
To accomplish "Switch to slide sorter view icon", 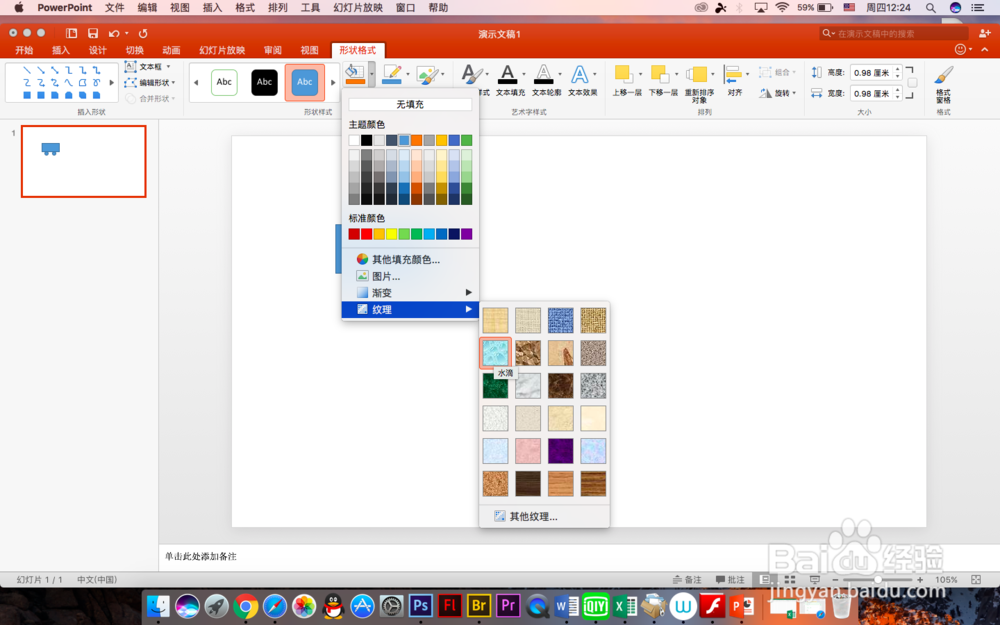I will pyautogui.click(x=790, y=580).
